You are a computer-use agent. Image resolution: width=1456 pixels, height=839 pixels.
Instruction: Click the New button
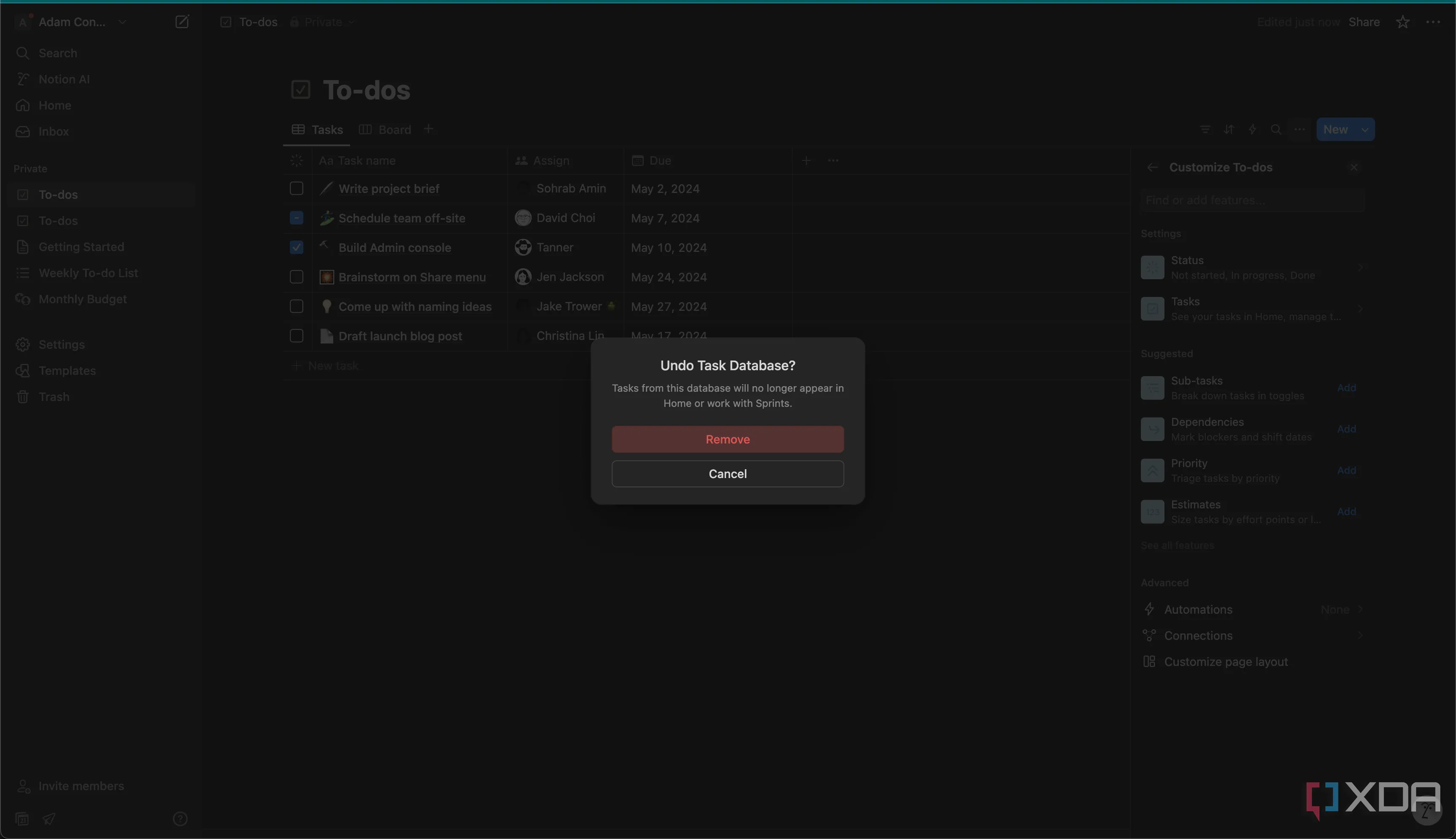click(1335, 130)
